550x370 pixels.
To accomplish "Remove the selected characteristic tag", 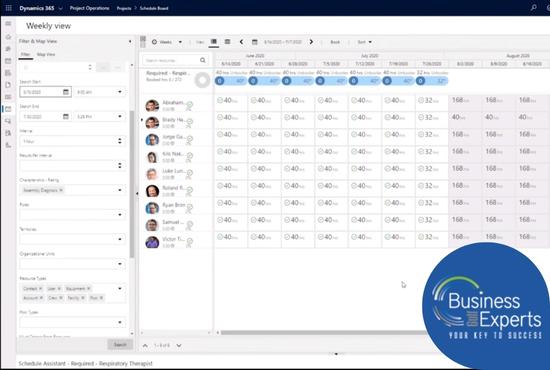I will tap(61, 190).
